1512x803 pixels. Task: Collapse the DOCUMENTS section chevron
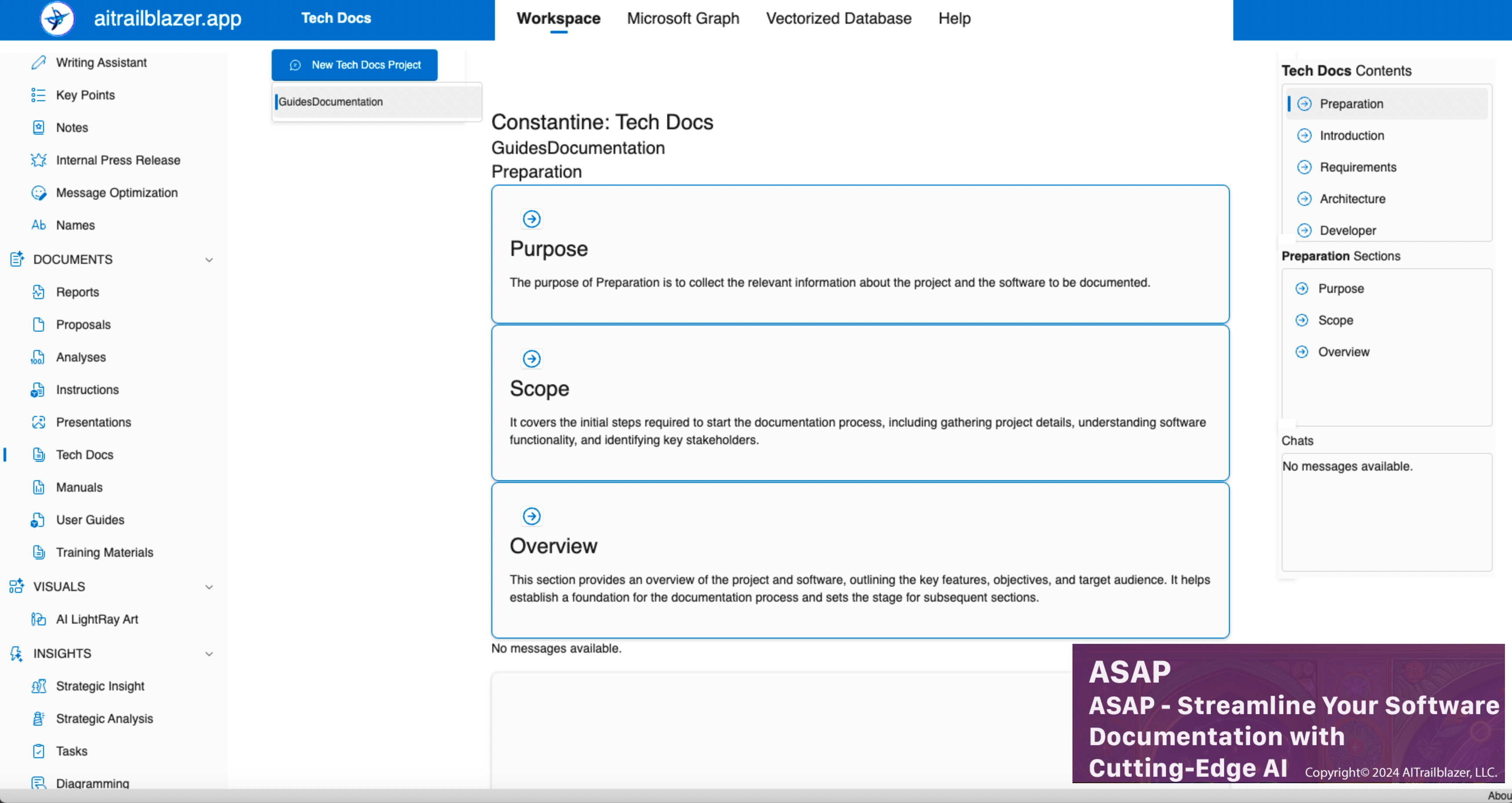[x=209, y=259]
